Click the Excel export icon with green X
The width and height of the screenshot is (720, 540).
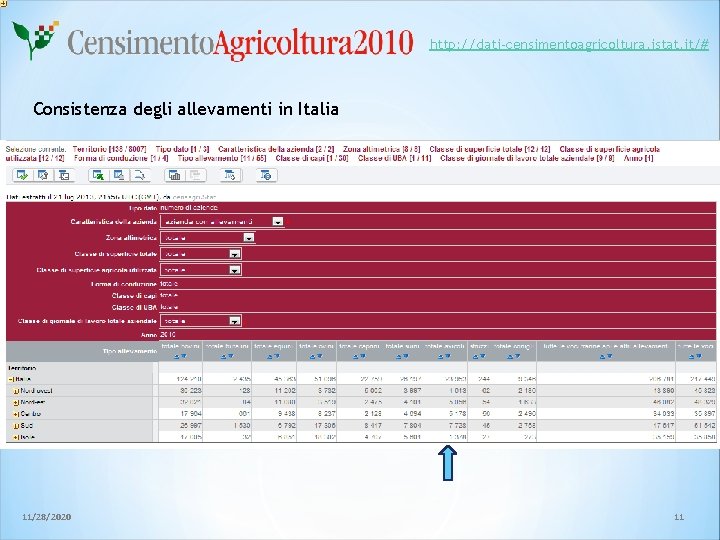click(98, 175)
